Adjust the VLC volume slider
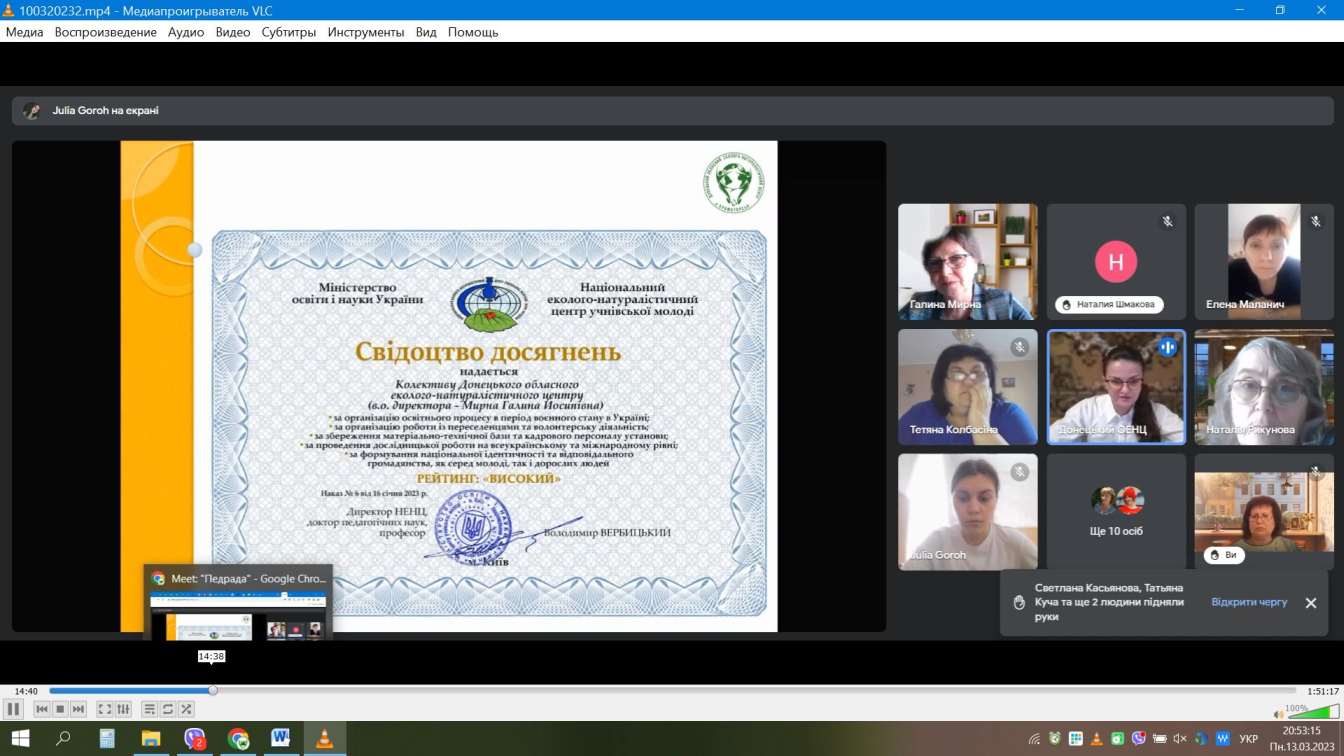The height and width of the screenshot is (756, 1344). point(1312,713)
